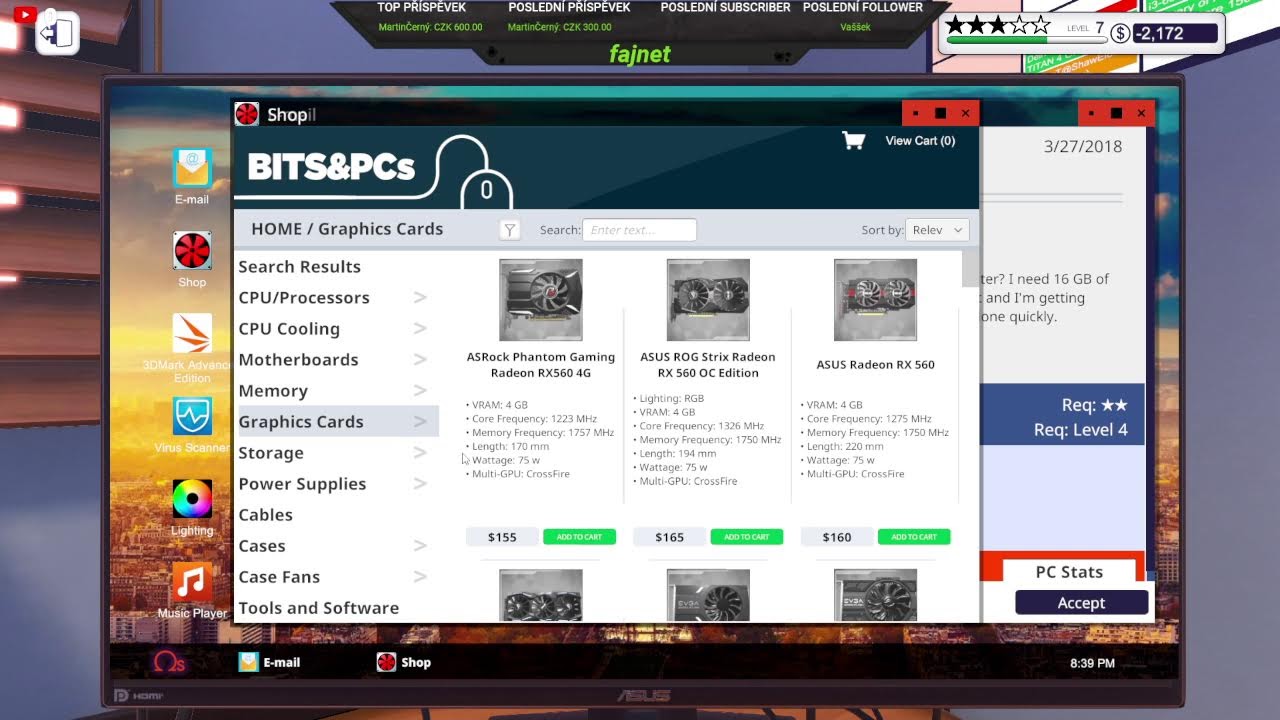Open the Tools and Software category
The height and width of the screenshot is (720, 1280).
tap(318, 608)
